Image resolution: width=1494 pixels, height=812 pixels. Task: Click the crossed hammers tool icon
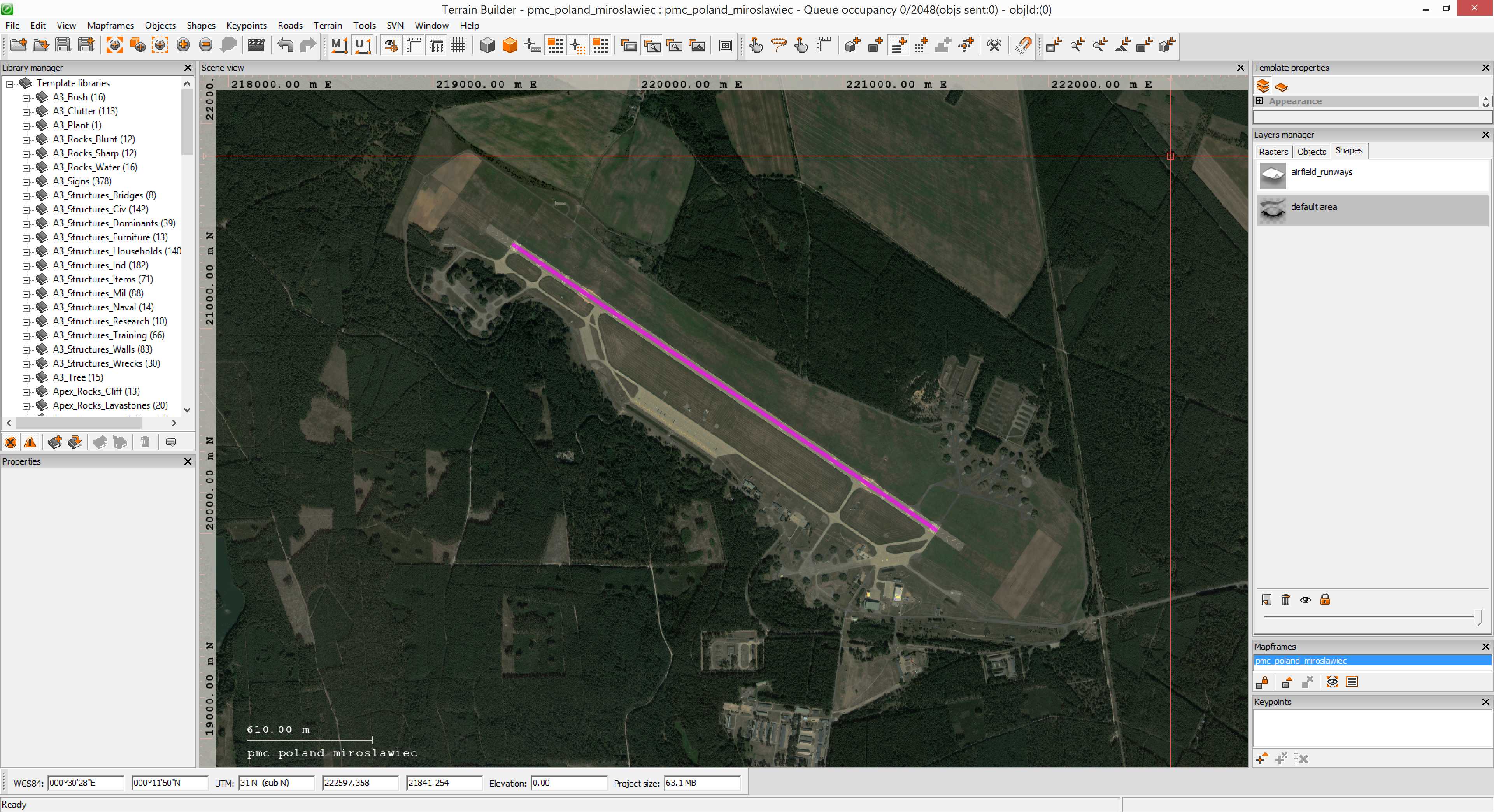tap(994, 45)
